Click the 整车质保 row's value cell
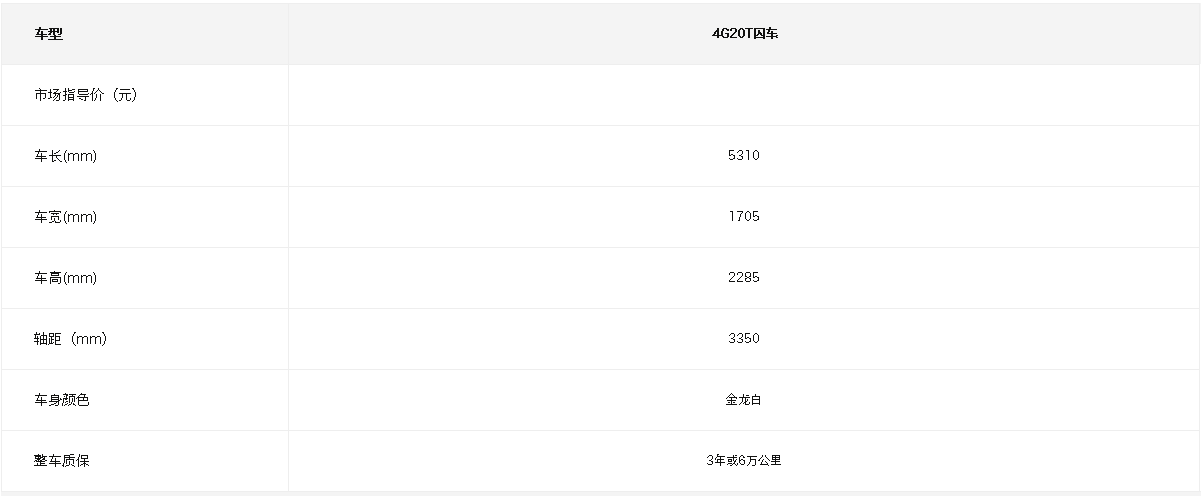1203x496 pixels. click(x=744, y=461)
